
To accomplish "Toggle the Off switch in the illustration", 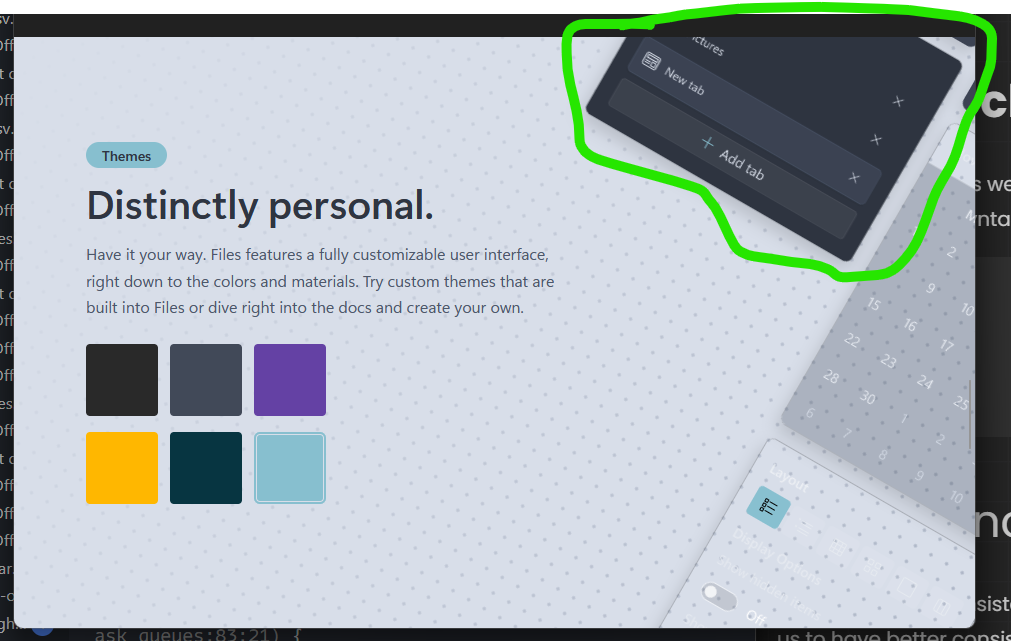I will 719,596.
